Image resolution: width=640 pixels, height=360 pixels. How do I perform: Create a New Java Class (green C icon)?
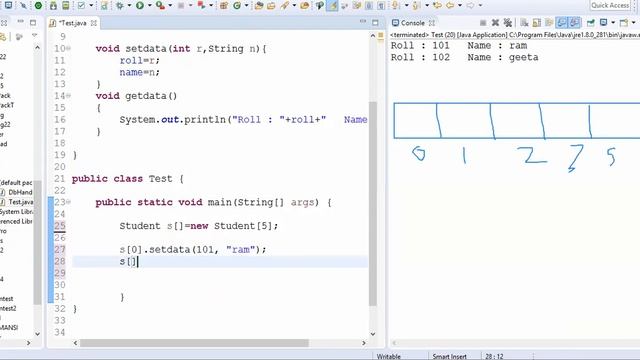point(237,5)
